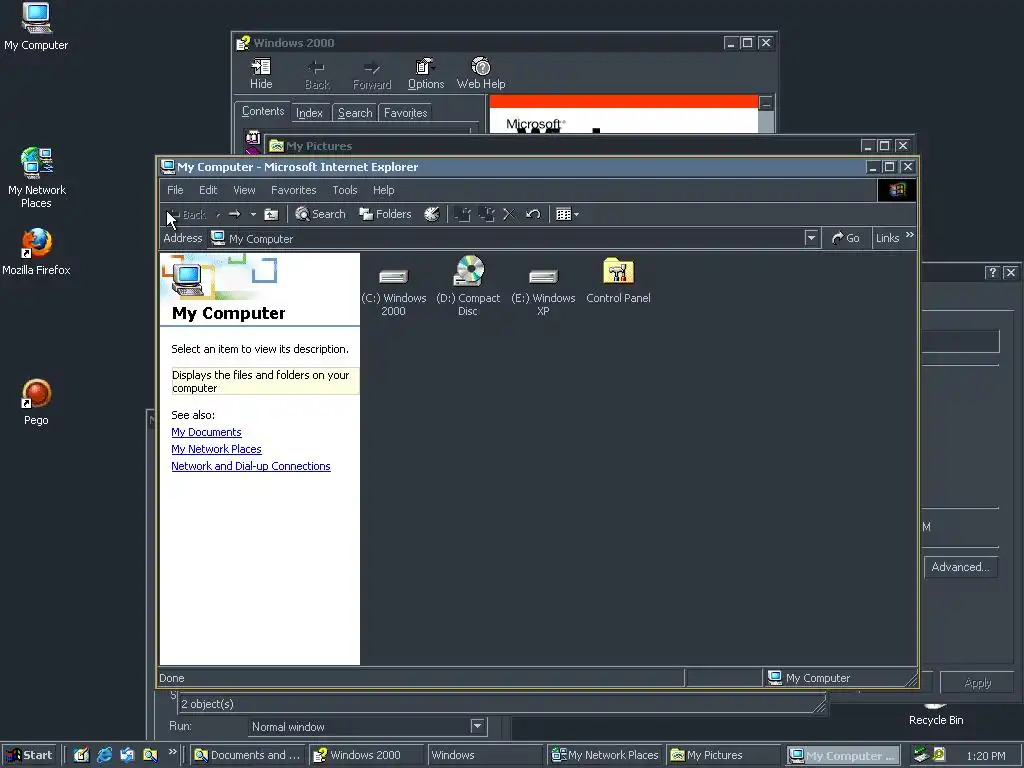1024x768 pixels.
Task: Click the Windows taskbar button
Action: click(x=485, y=755)
